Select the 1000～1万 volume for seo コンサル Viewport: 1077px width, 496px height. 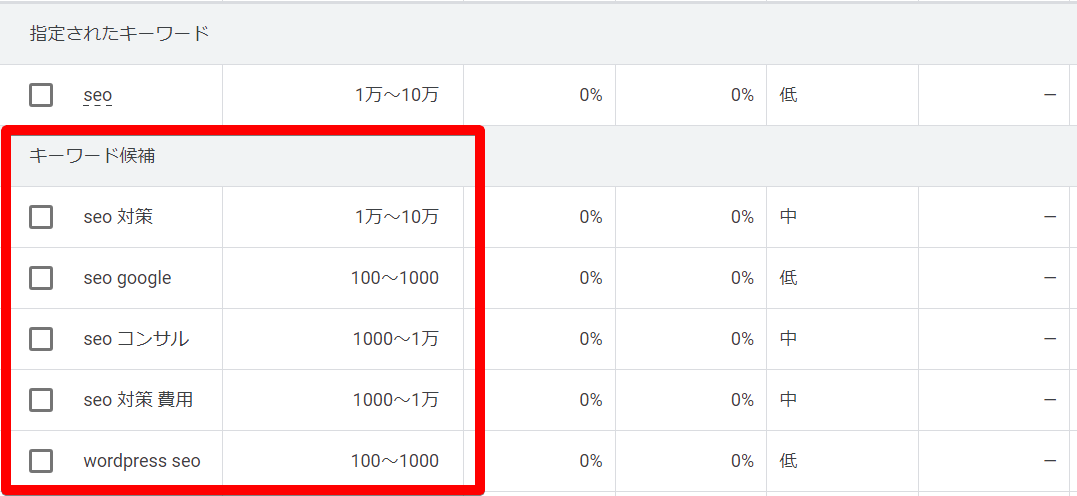(x=395, y=339)
